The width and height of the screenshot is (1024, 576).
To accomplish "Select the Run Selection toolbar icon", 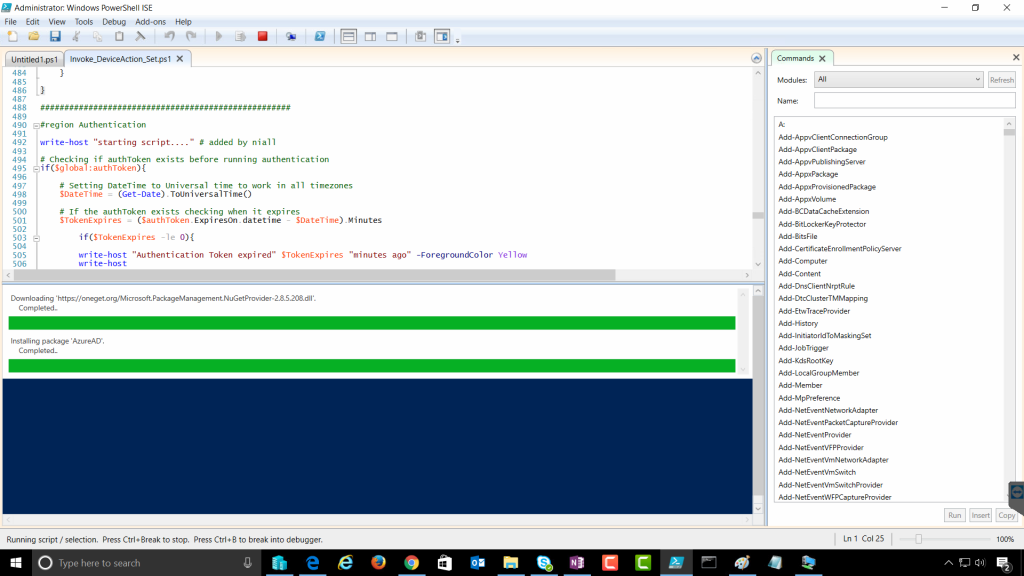I will click(242, 36).
